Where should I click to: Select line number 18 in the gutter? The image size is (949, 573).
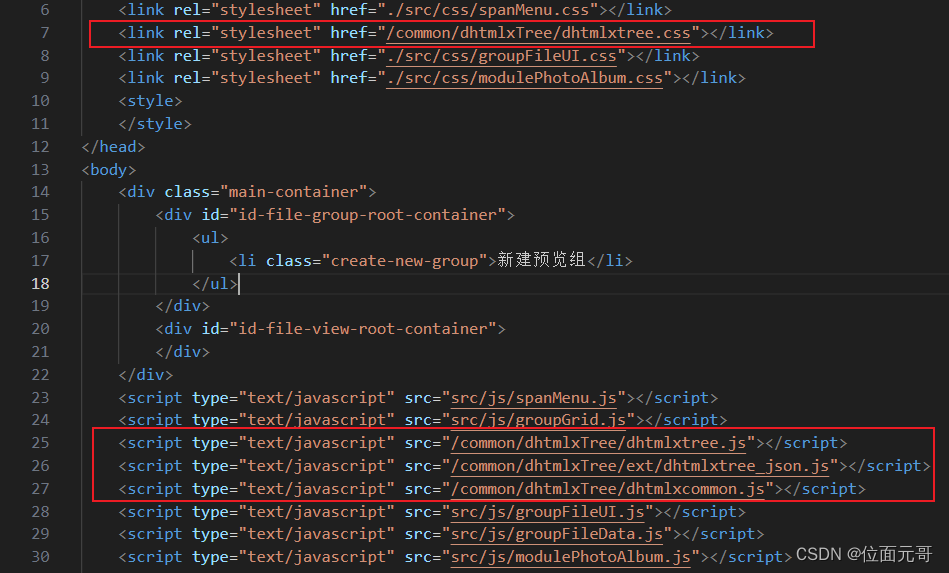point(40,284)
